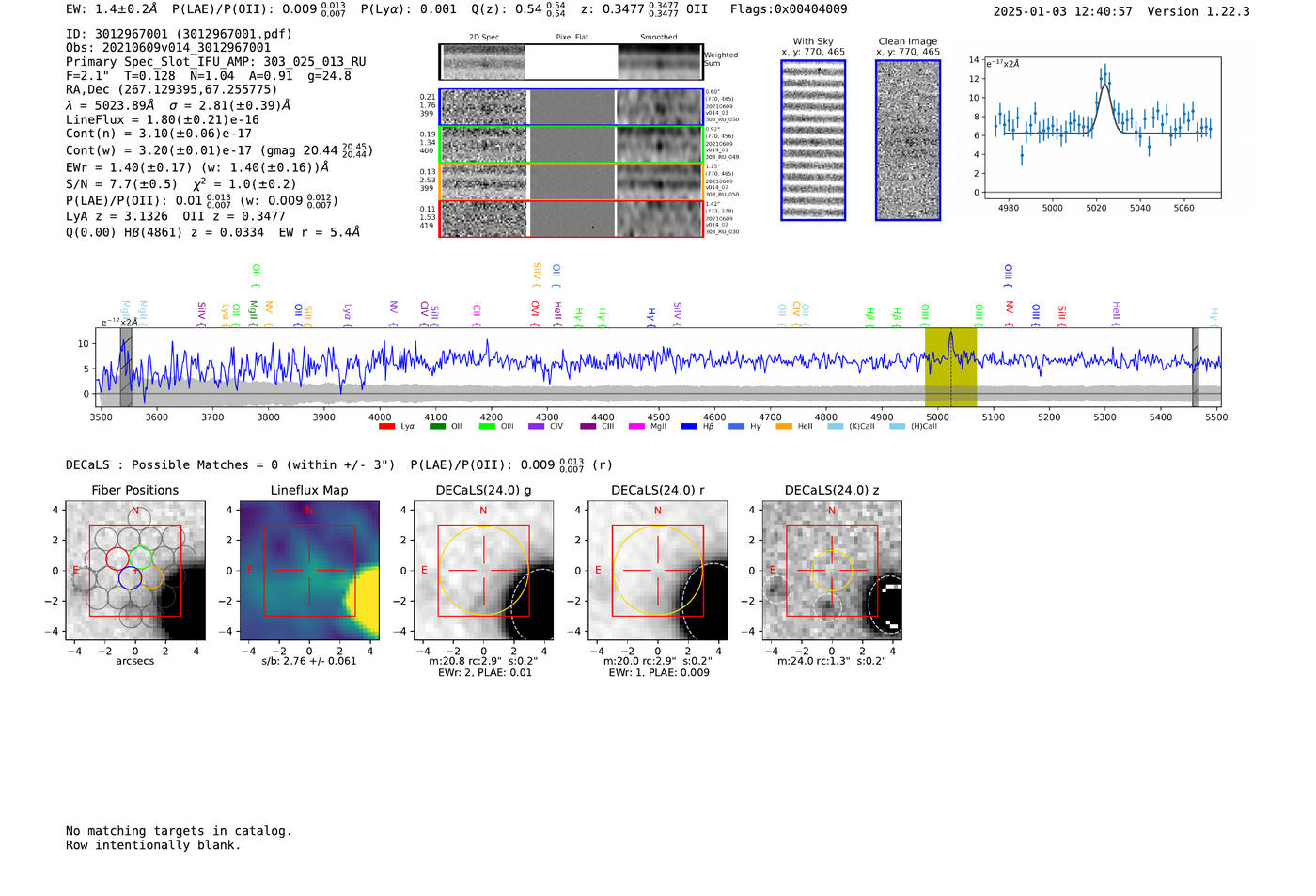Click the orange fiber circle in Fiber Positions

pos(153,578)
